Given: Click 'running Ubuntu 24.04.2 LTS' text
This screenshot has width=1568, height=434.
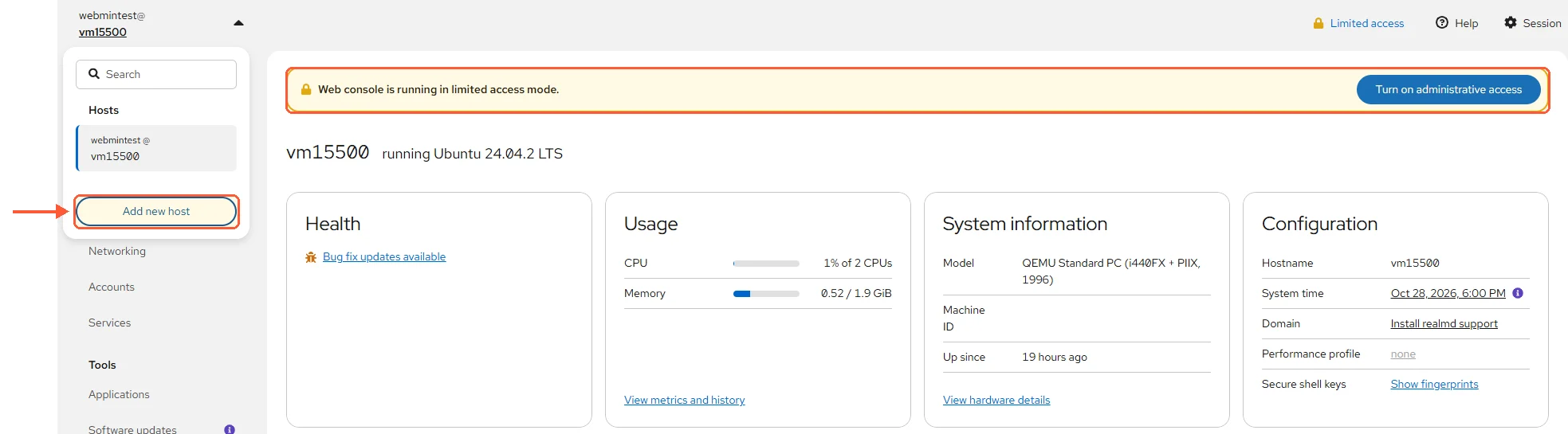Looking at the screenshot, I should click(x=473, y=154).
